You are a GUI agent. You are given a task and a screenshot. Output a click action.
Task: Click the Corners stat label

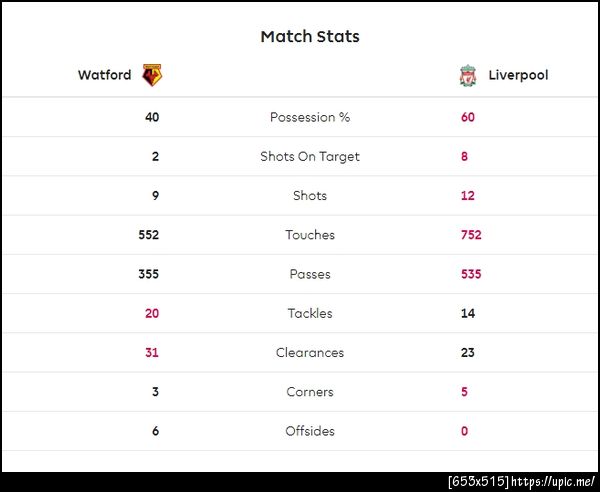coord(310,392)
